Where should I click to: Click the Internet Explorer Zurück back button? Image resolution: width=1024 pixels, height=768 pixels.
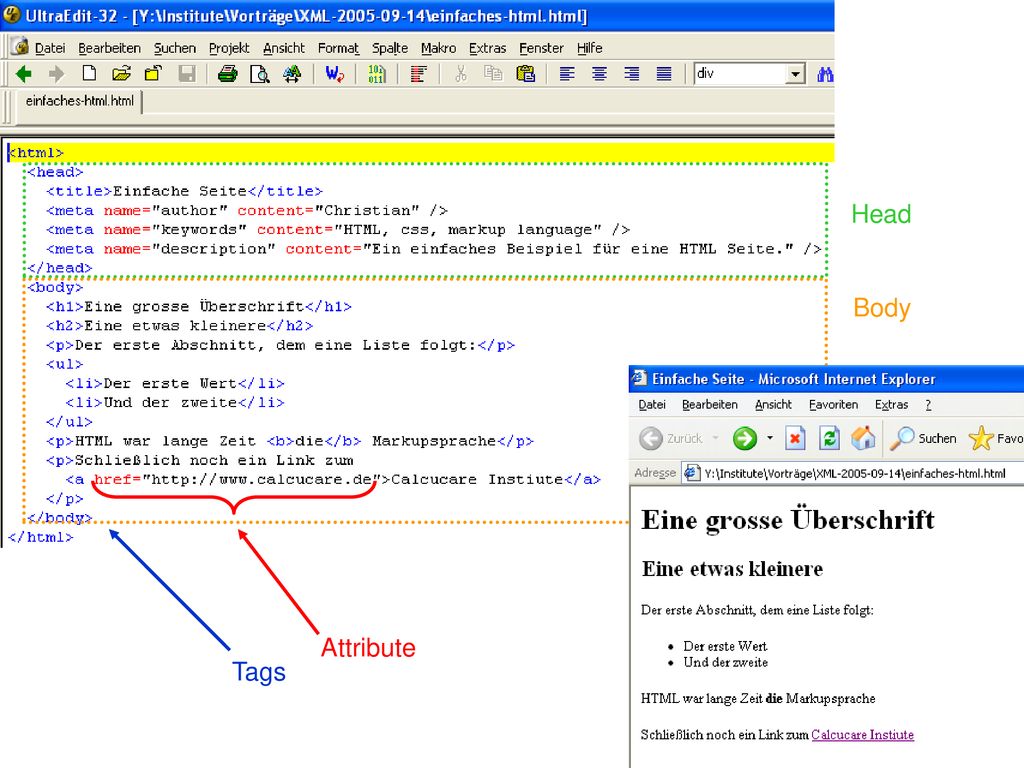(x=671, y=438)
